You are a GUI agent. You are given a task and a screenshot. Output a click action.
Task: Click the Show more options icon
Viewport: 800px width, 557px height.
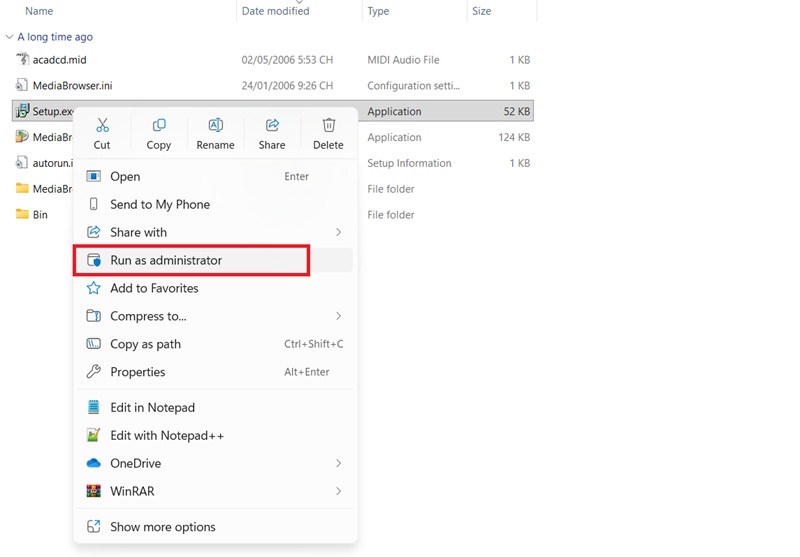(x=93, y=526)
